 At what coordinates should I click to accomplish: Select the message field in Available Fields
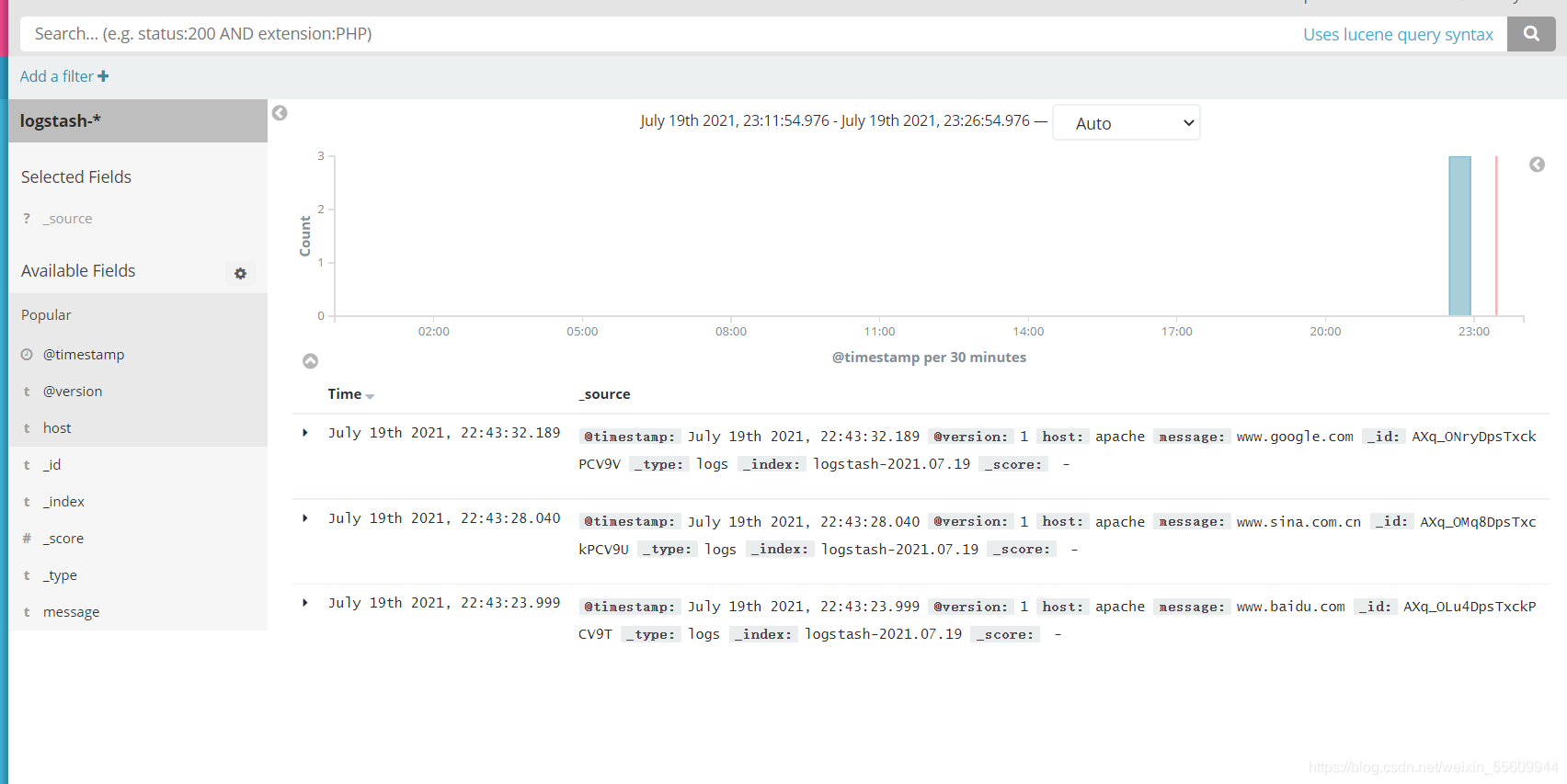[x=71, y=612]
